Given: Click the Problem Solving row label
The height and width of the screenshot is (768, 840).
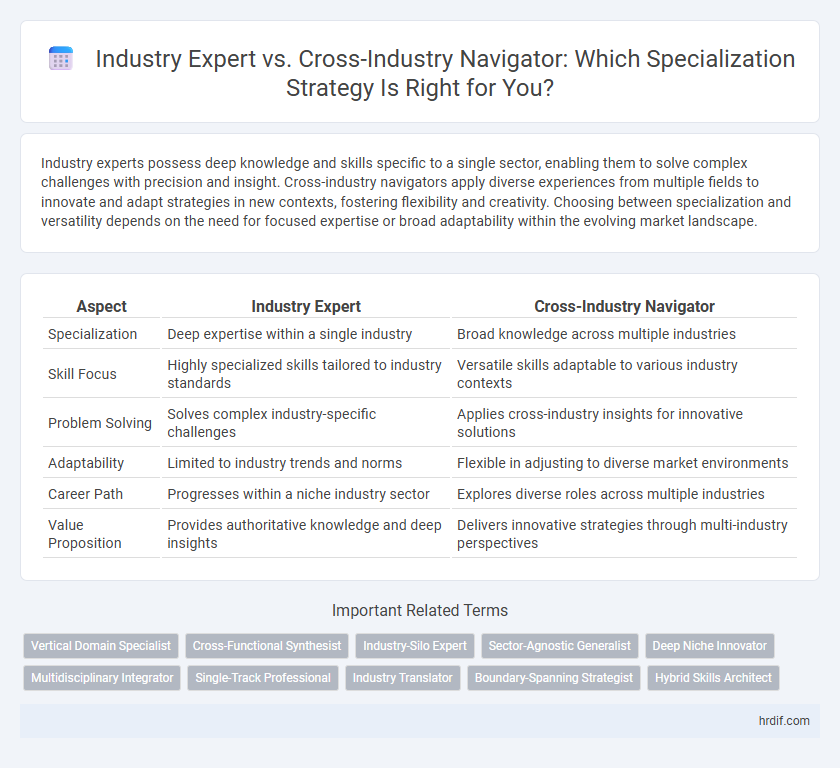Looking at the screenshot, I should 101,423.
